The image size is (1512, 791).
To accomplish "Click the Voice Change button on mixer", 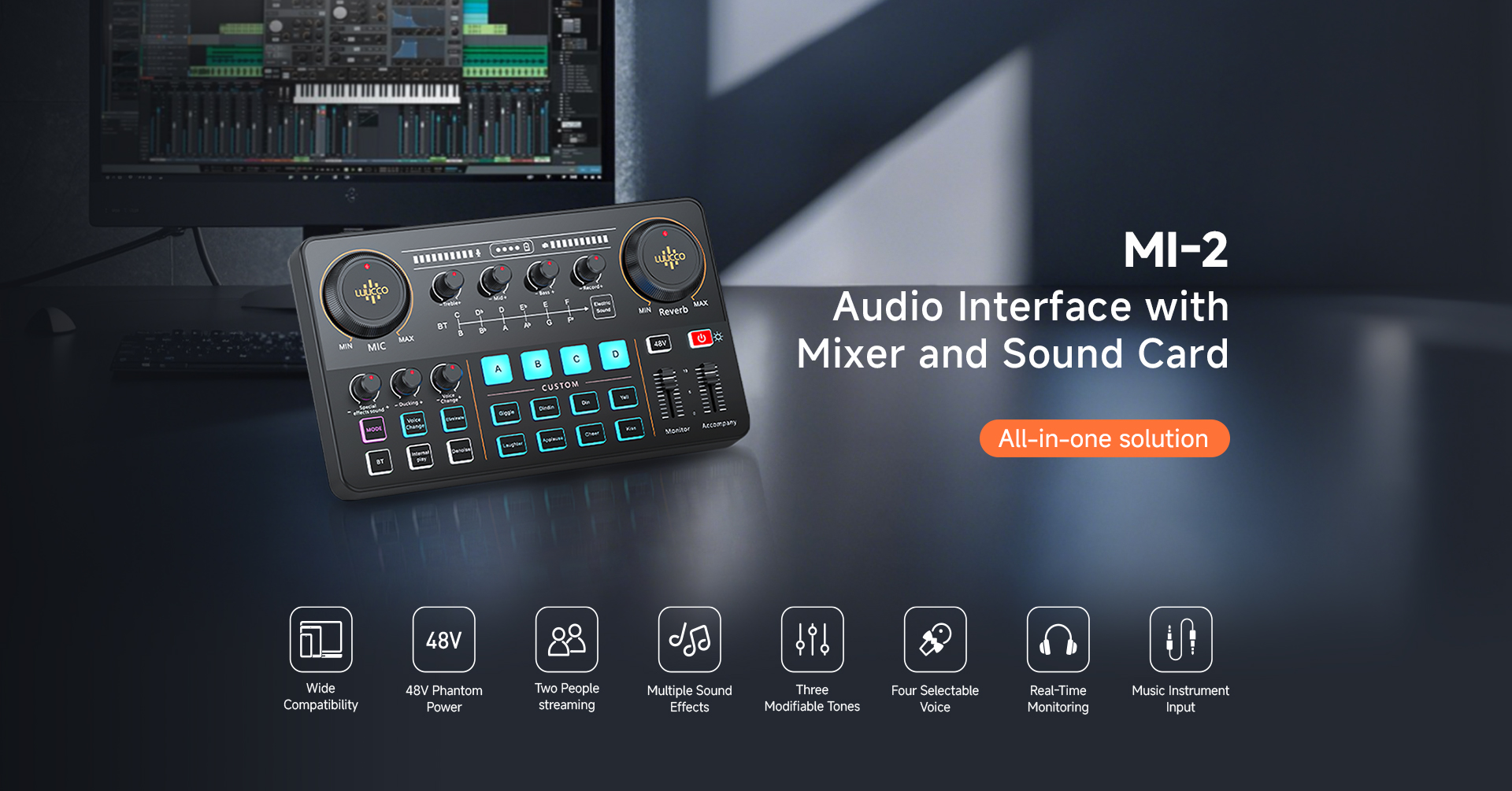I will click(414, 423).
